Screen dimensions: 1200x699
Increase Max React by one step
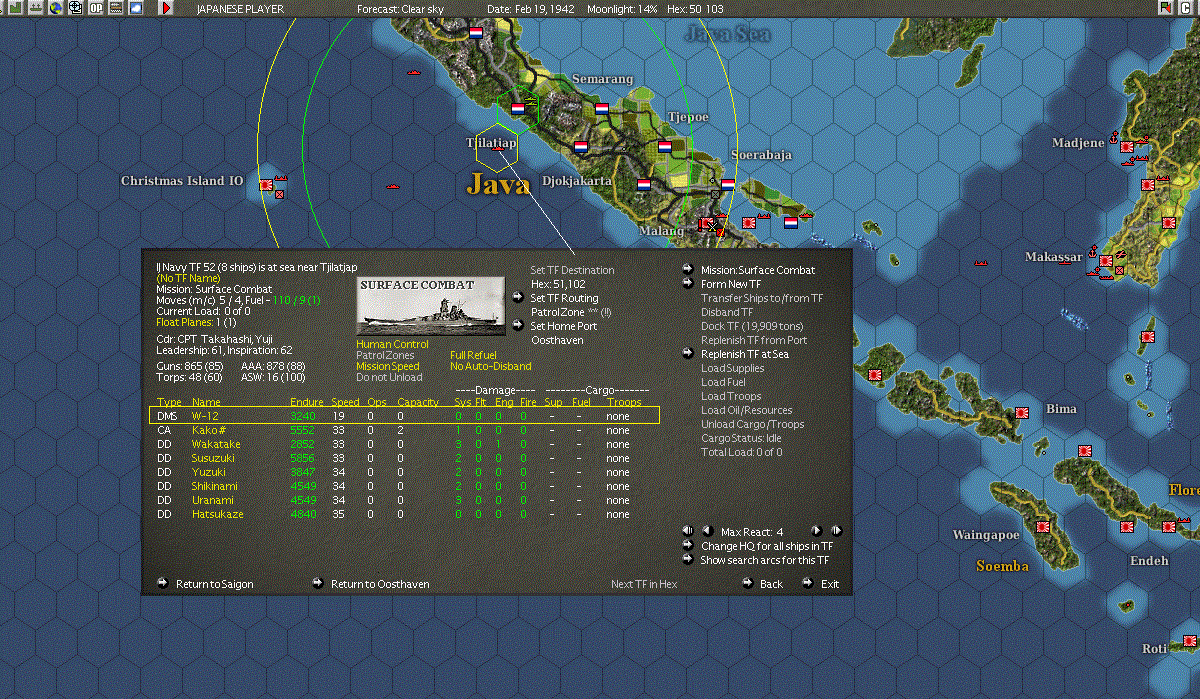click(816, 531)
